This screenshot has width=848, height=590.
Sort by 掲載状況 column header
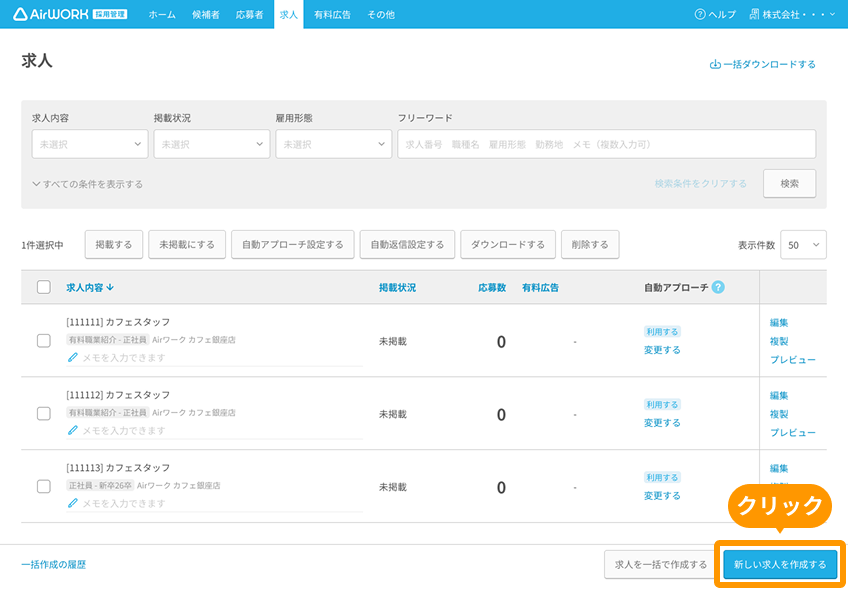(398, 288)
